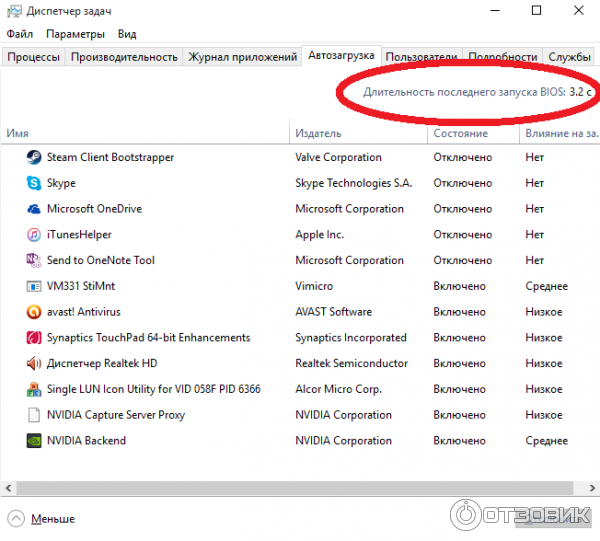This screenshot has height=541, width=600.
Task: Click the Send to OneNote Tool icon
Action: click(x=33, y=260)
